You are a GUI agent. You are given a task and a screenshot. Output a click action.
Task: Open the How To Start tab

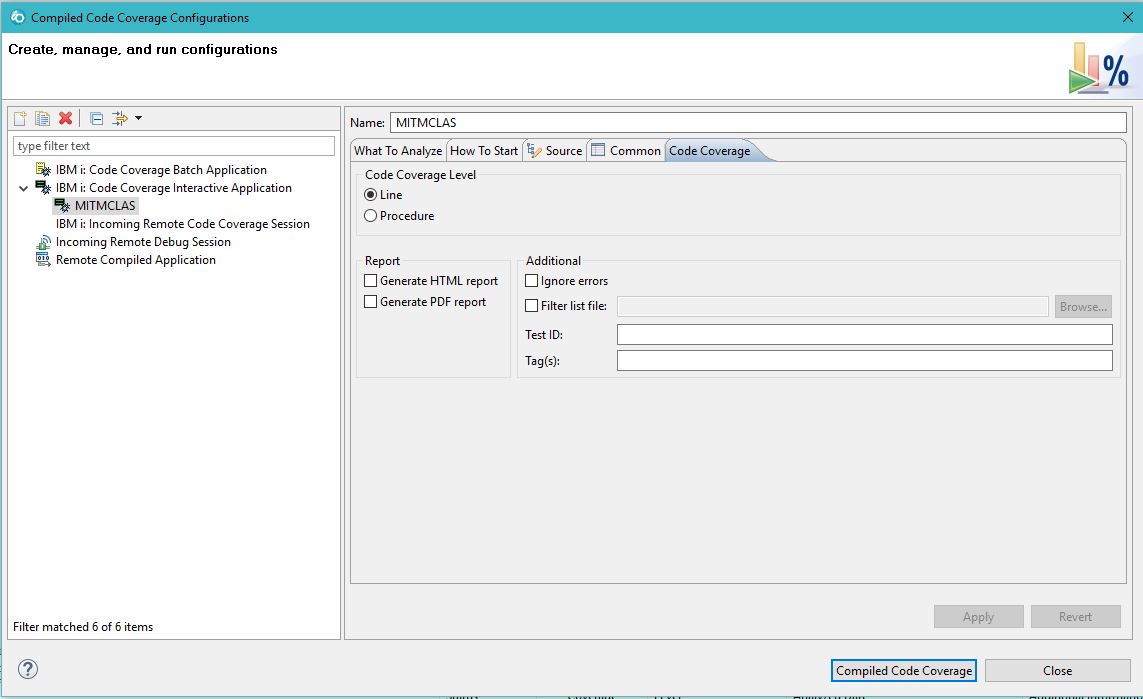(484, 151)
